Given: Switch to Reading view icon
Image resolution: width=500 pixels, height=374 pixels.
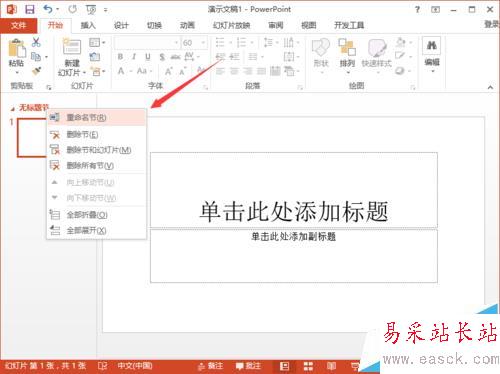Looking at the screenshot, I should pyautogui.click(x=331, y=366).
